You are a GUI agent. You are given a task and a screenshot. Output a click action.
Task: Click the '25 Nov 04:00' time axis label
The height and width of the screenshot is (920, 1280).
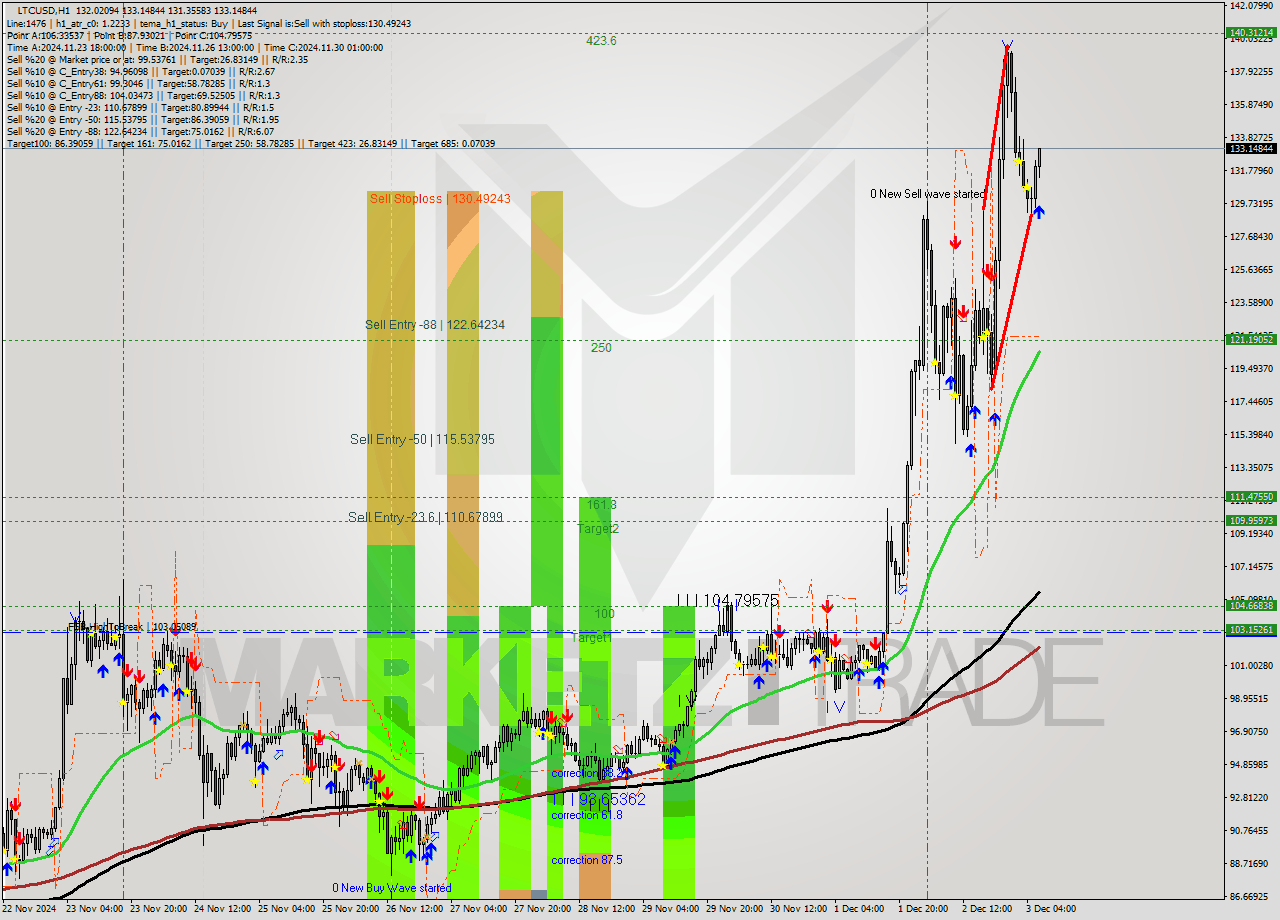point(285,909)
